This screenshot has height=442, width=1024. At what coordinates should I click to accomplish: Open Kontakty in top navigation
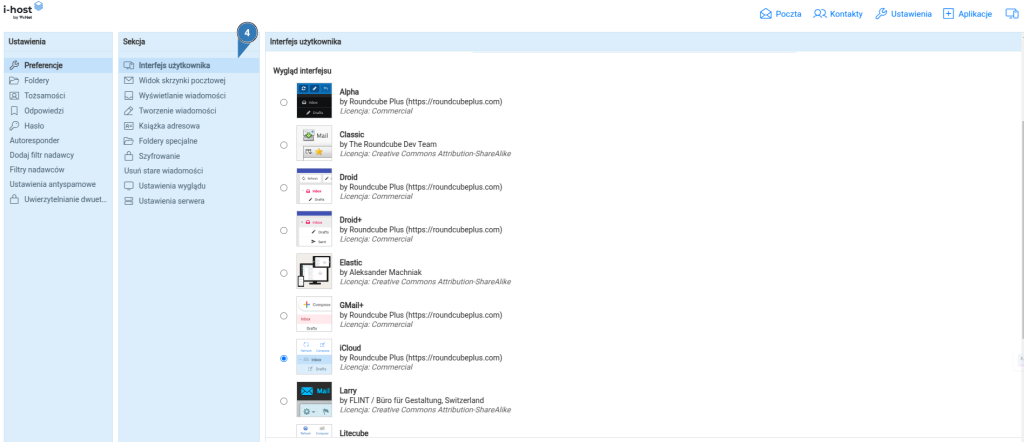pyautogui.click(x=838, y=14)
